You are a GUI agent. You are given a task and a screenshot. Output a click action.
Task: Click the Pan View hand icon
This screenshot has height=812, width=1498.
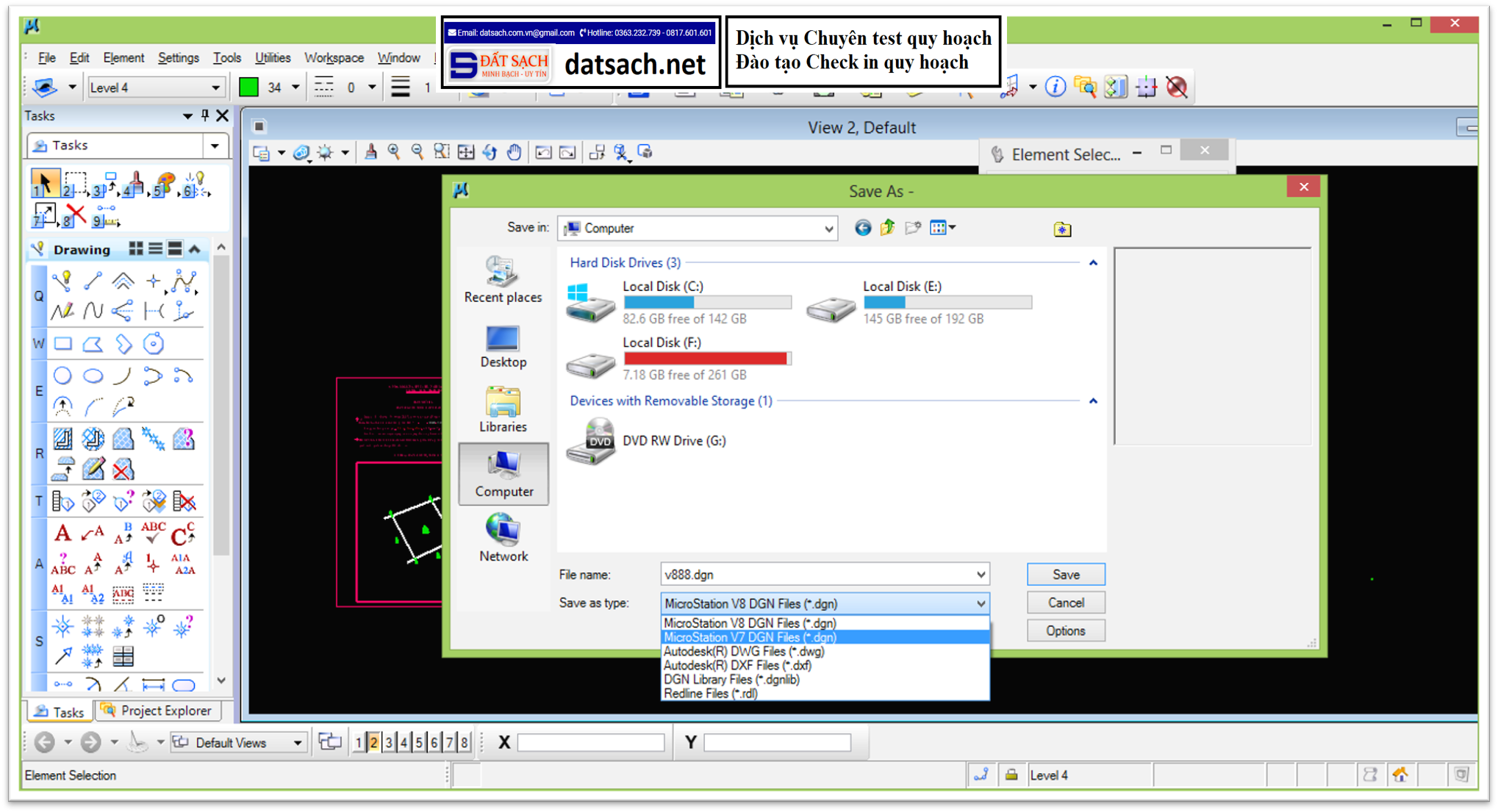(x=514, y=152)
